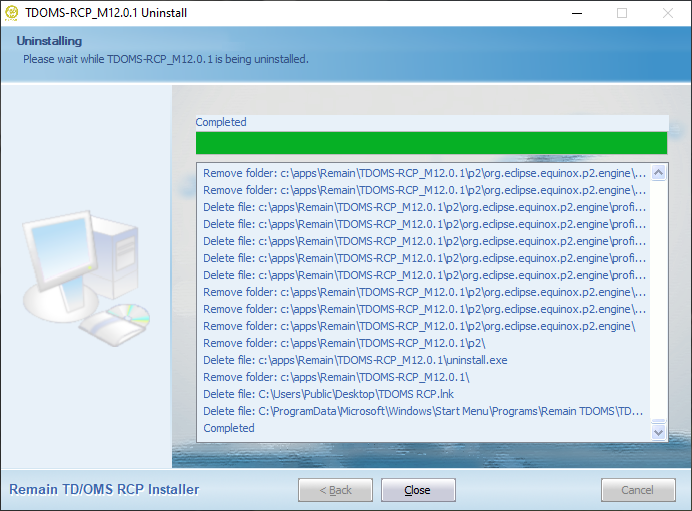This screenshot has height=511, width=692.
Task: Click the TDOMS app icon in title bar
Action: tap(12, 13)
